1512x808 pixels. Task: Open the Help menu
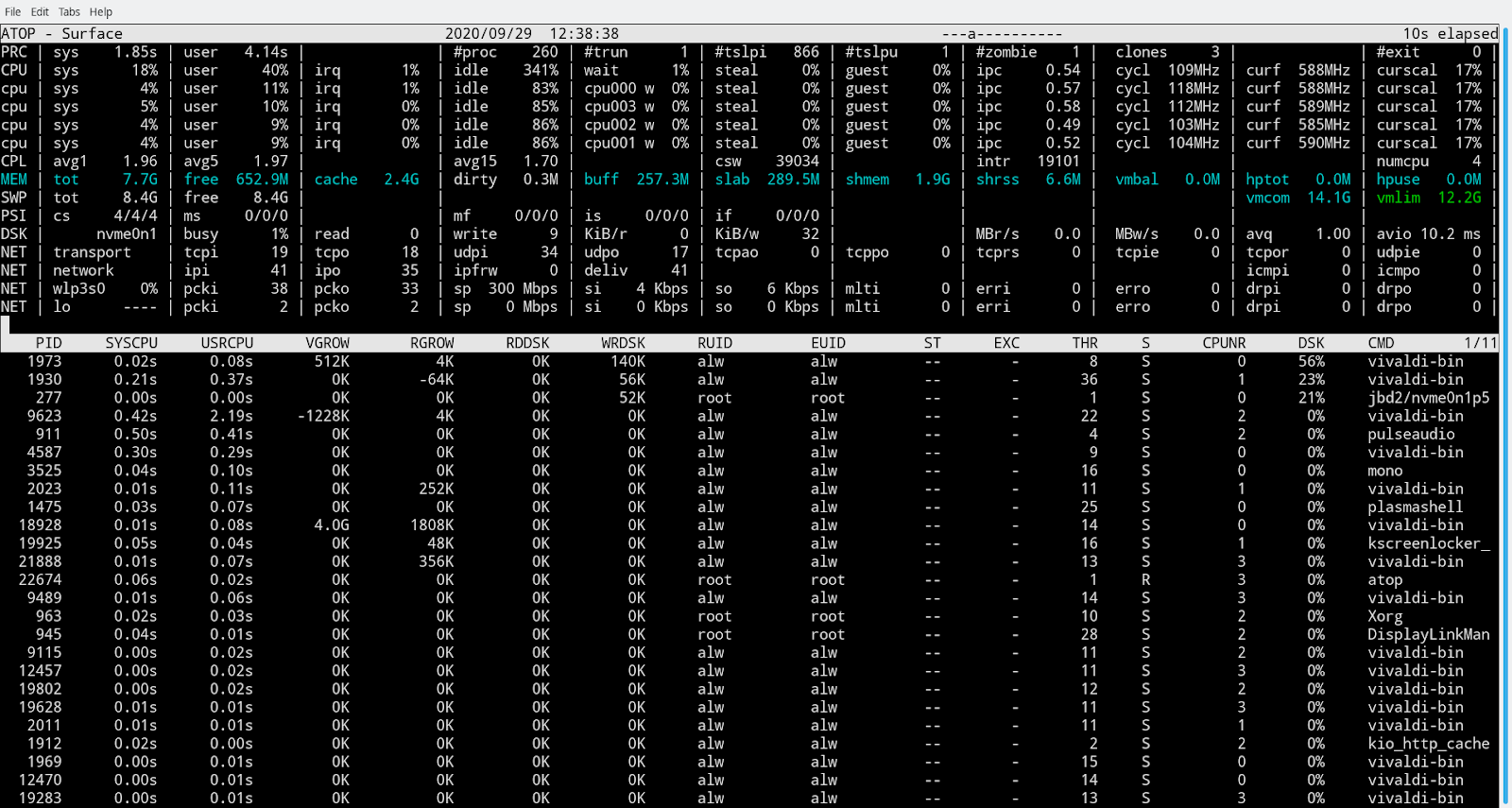(101, 12)
